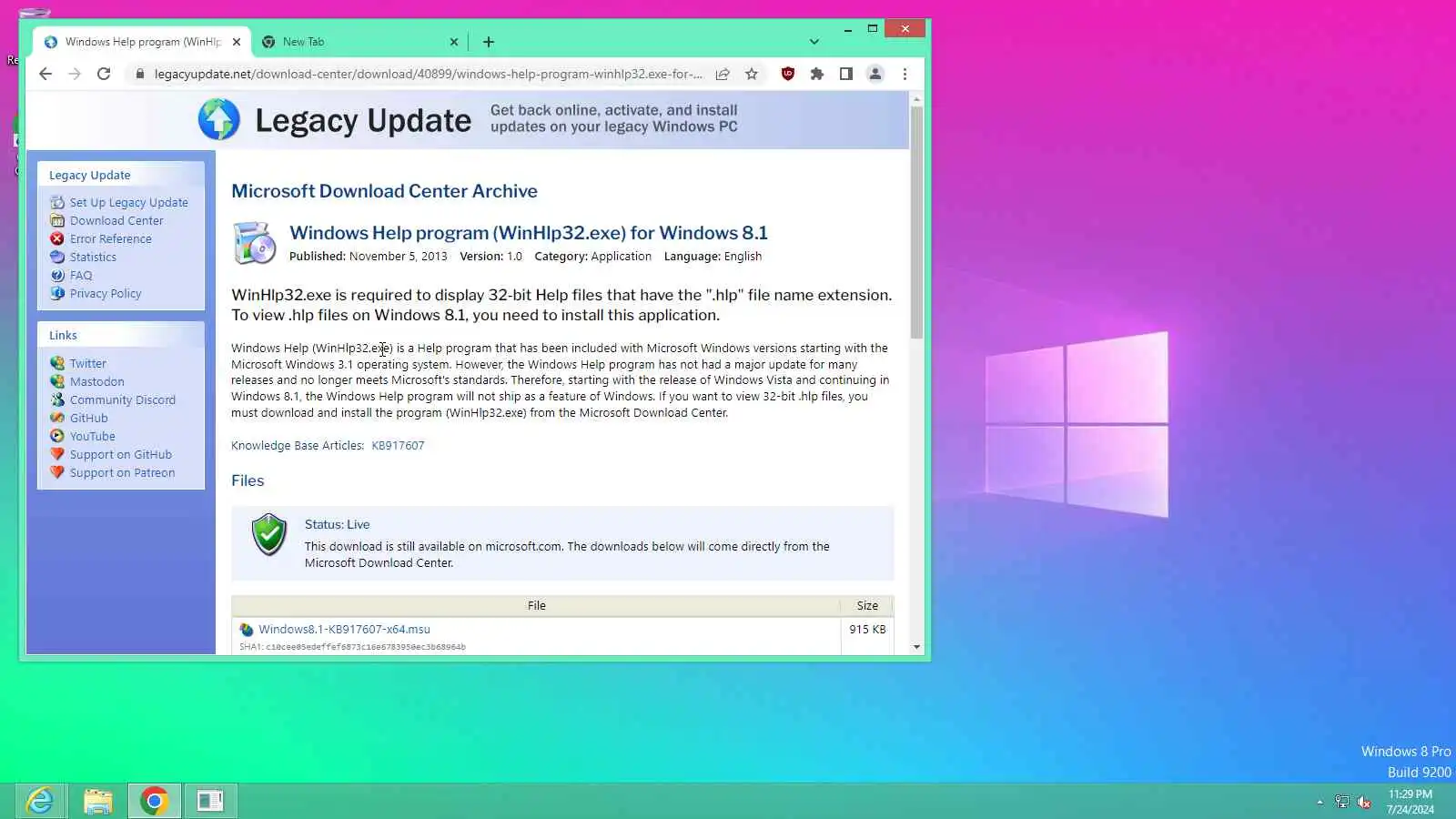Click the Set Up Legacy Update icon
This screenshot has height=819, width=1456.
coord(57,202)
